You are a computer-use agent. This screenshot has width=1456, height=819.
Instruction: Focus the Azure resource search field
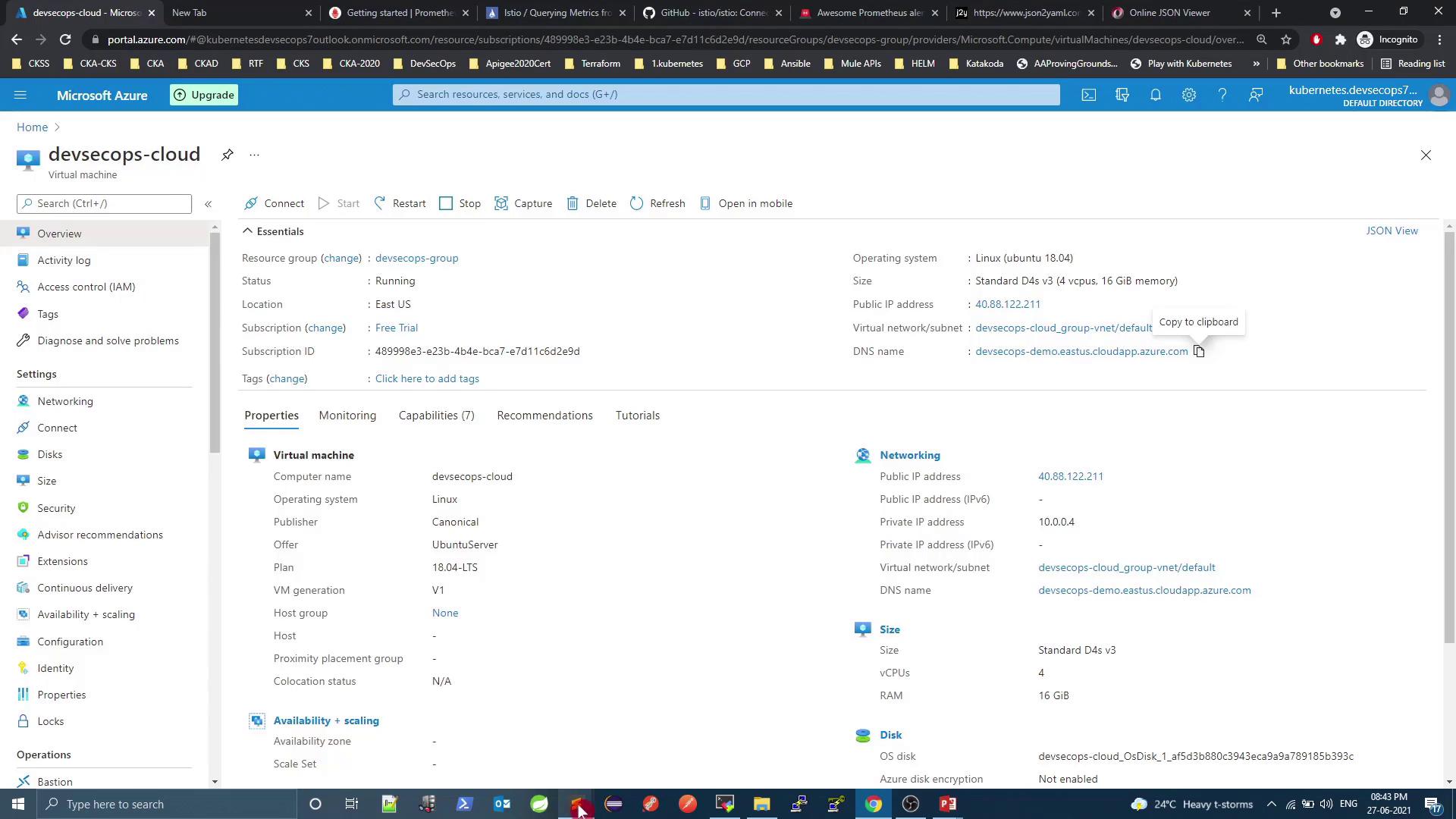point(726,94)
